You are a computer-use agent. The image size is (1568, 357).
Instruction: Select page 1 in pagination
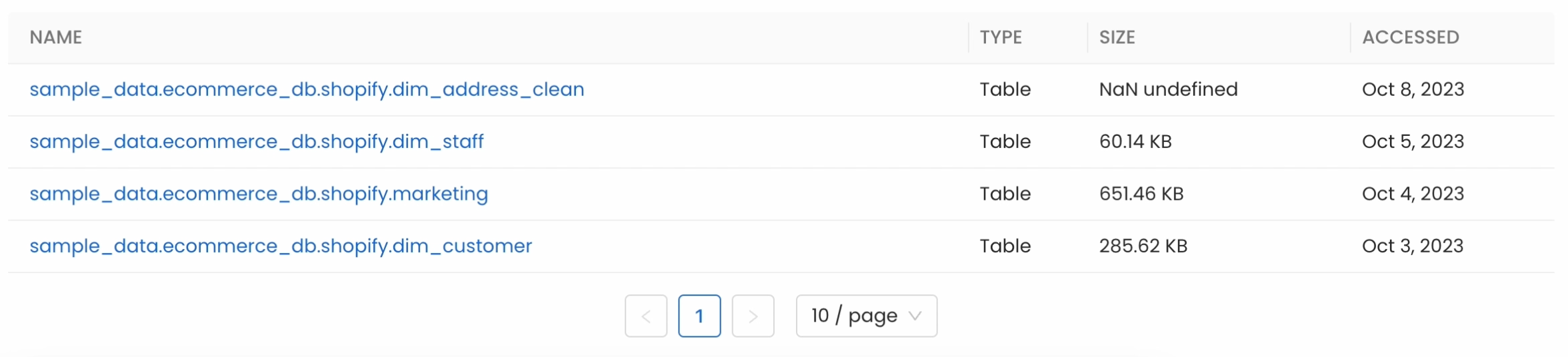coord(699,316)
